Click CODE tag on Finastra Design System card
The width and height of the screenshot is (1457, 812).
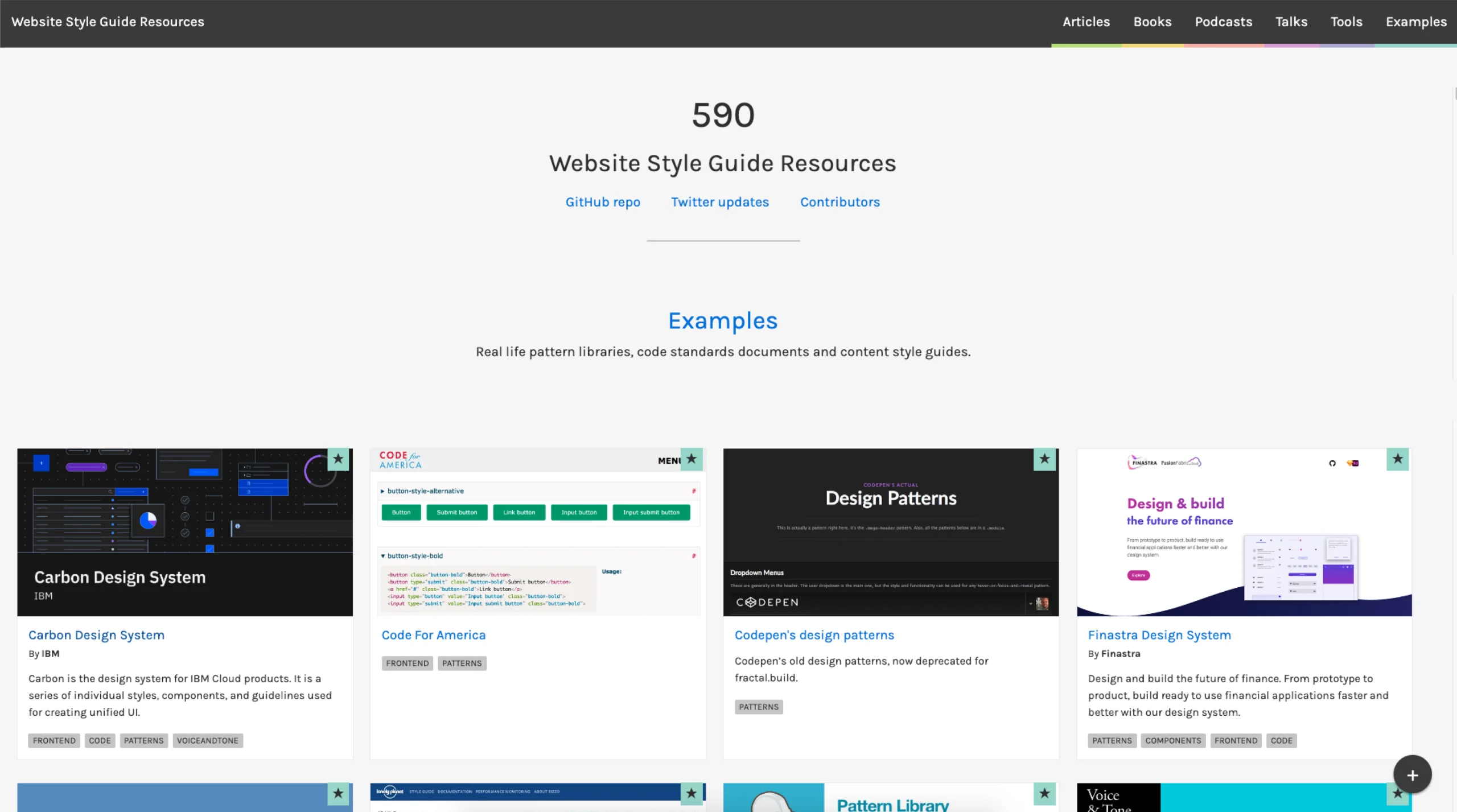tap(1281, 740)
